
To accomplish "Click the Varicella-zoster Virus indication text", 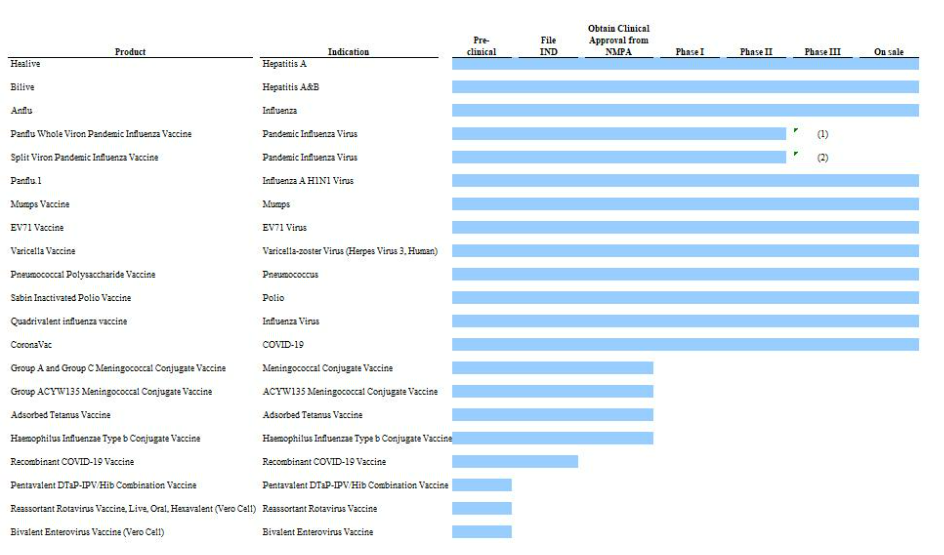I will [x=349, y=251].
